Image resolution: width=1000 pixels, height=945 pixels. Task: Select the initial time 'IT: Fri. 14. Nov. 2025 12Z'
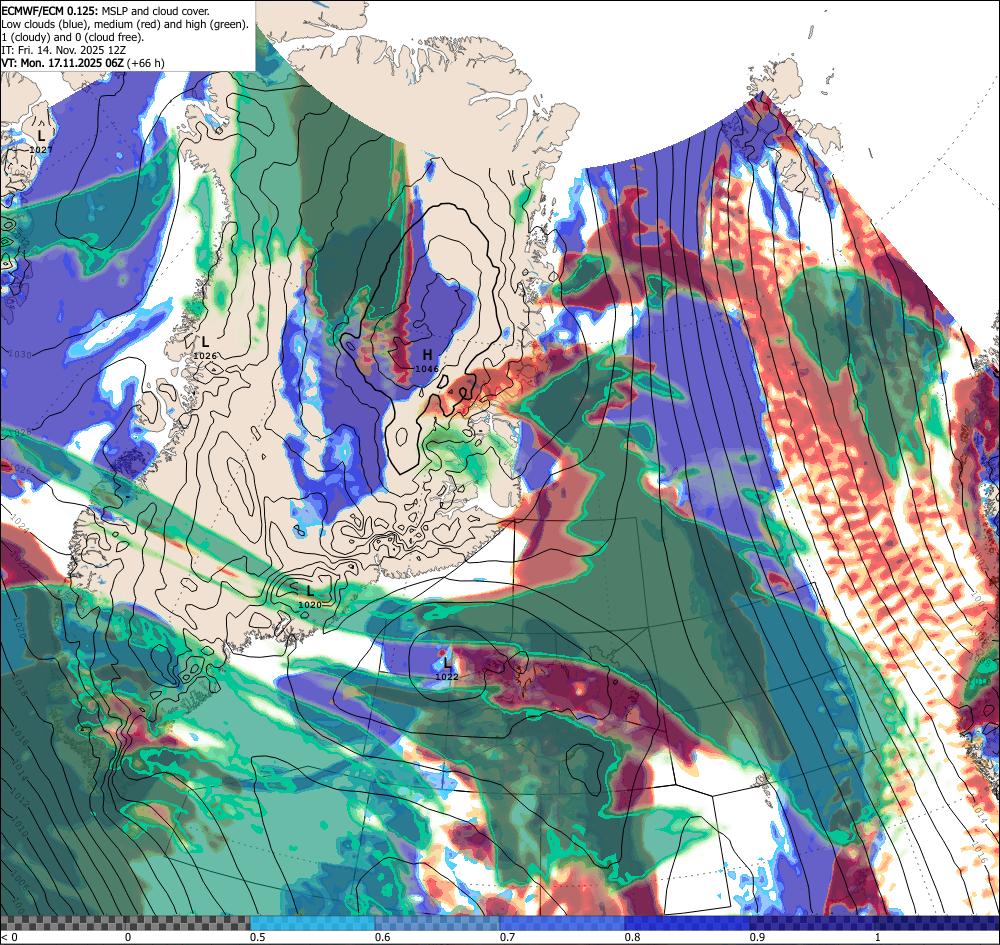click(x=63, y=50)
